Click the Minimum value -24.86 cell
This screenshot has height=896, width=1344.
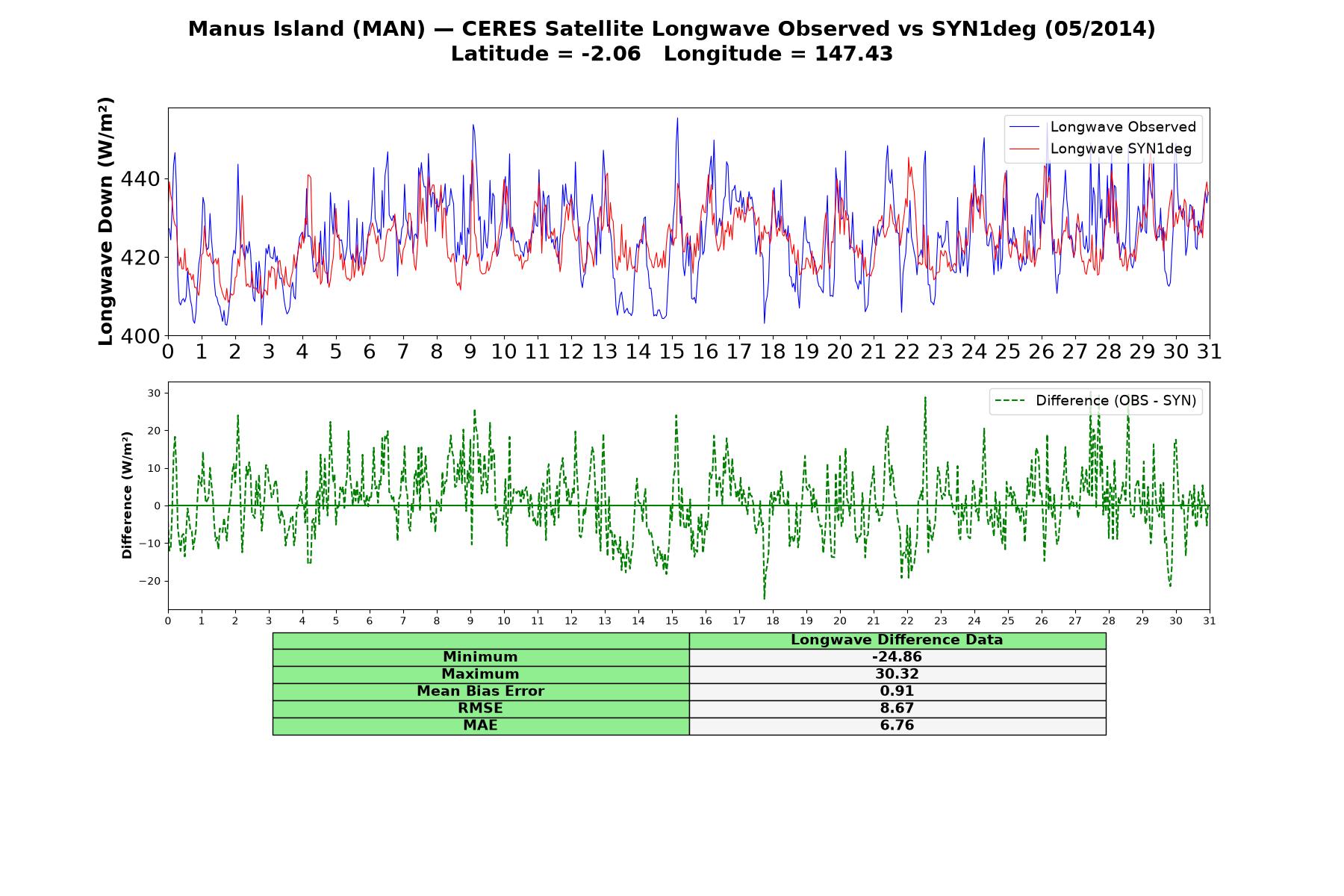(x=897, y=657)
